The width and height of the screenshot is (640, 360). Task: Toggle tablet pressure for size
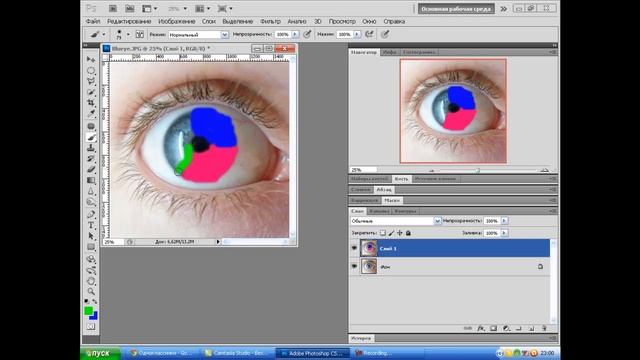[x=385, y=34]
